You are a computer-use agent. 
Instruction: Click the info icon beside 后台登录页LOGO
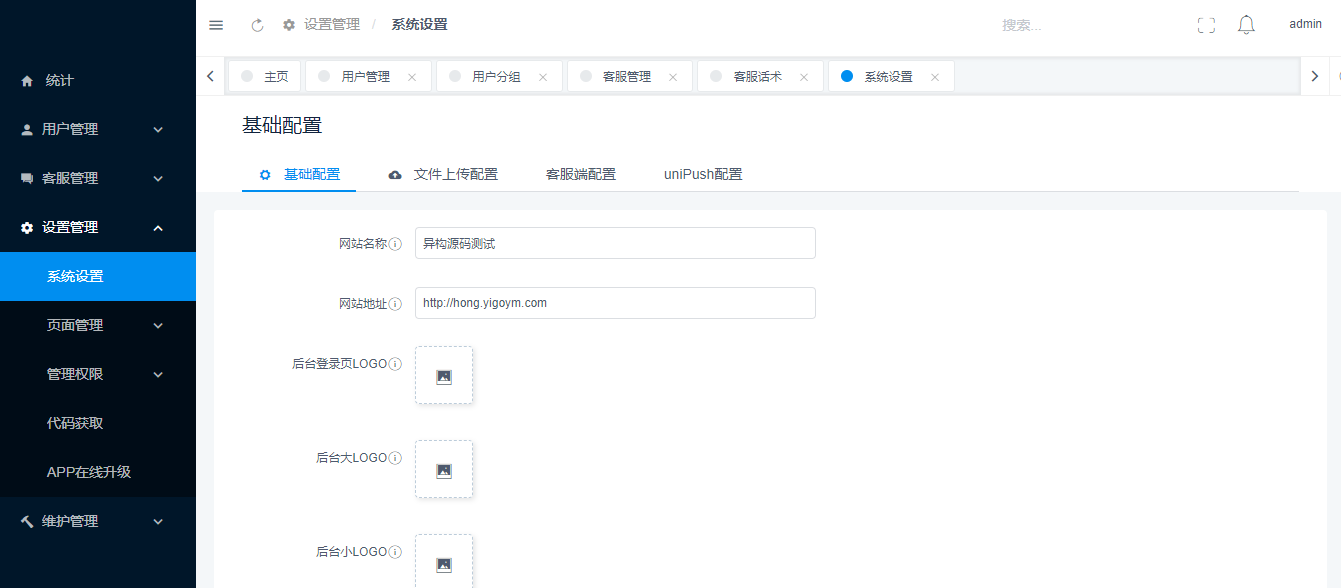coord(397,363)
